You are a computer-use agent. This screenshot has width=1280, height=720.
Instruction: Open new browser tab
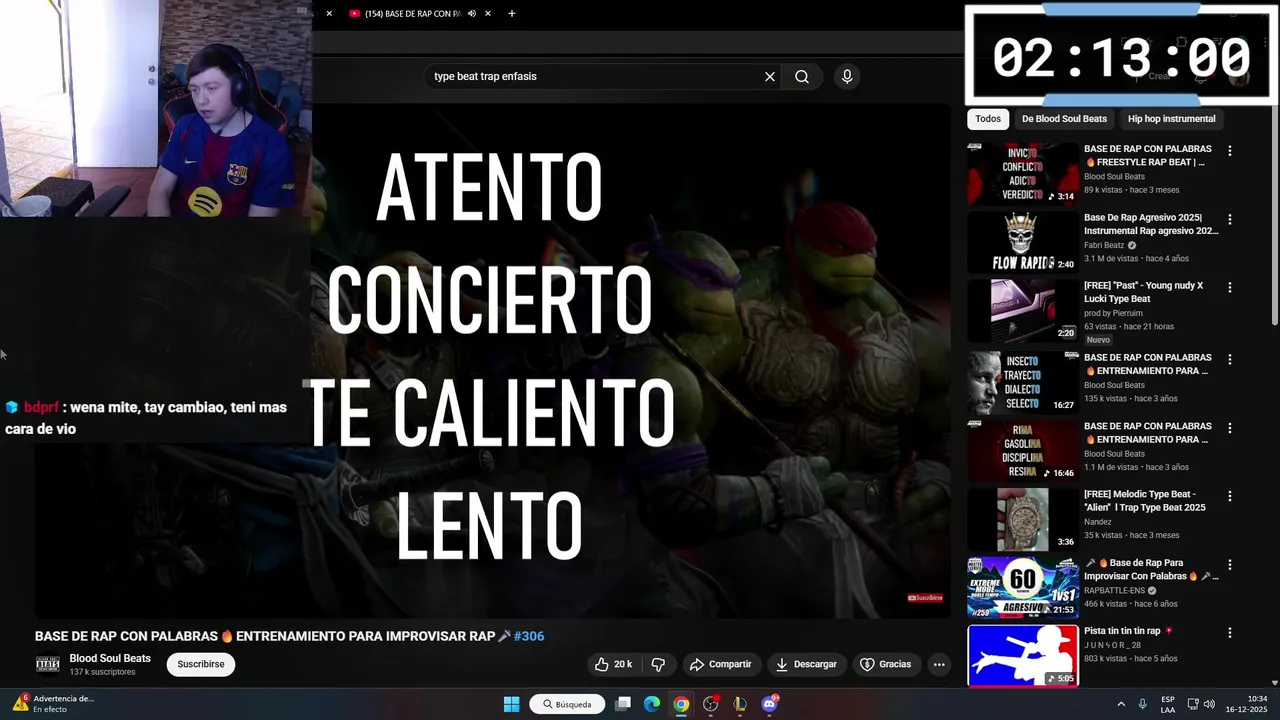pos(512,14)
